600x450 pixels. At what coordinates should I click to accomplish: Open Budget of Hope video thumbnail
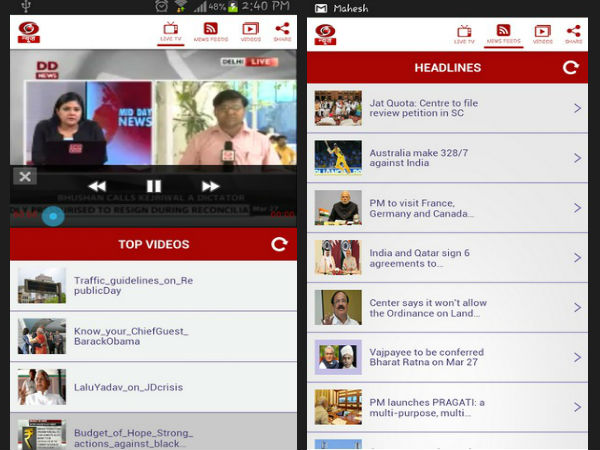[x=42, y=435]
